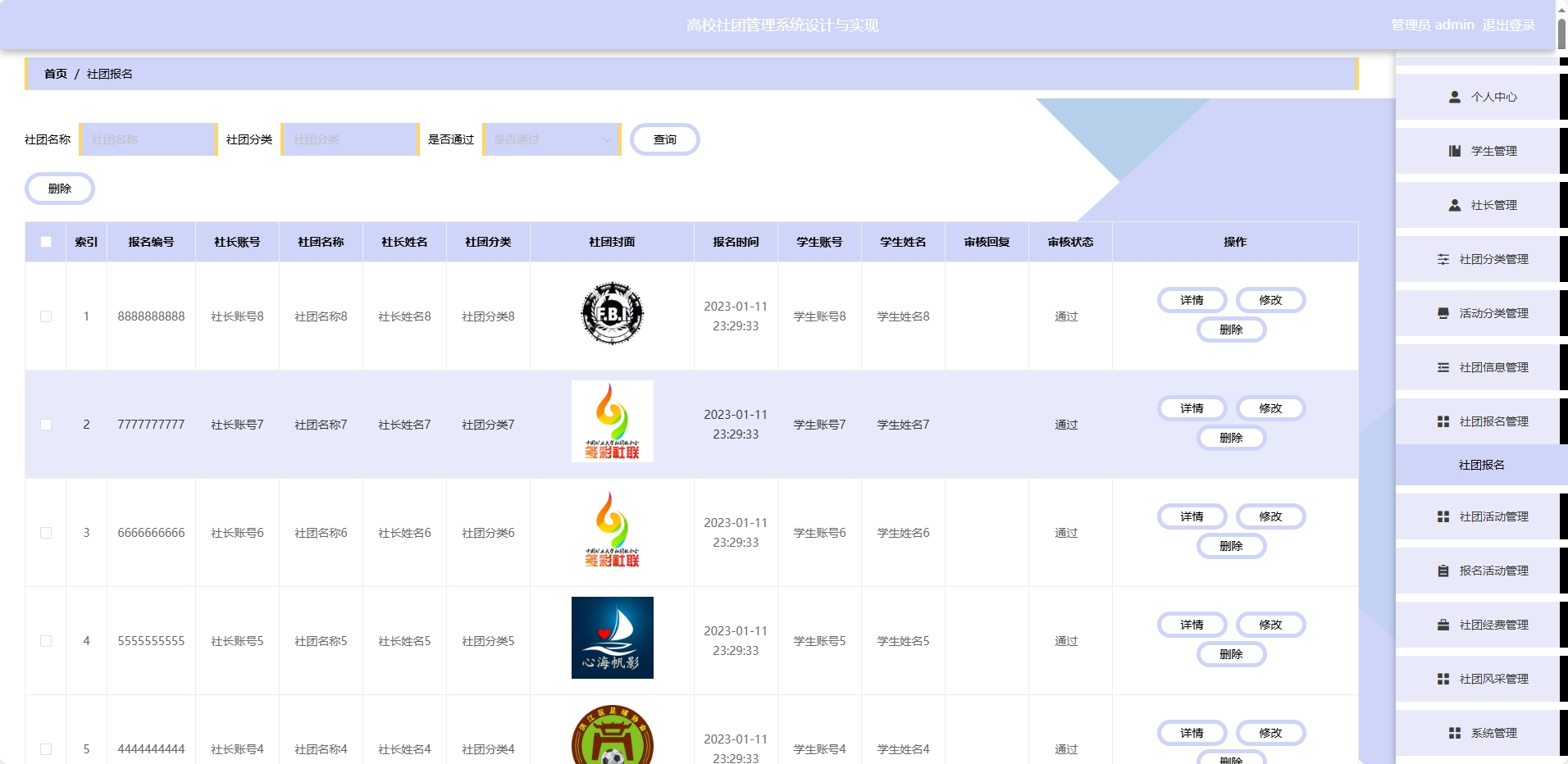Click 删除 for 社团名称8 row
This screenshot has width=1568, height=764.
coord(1232,330)
